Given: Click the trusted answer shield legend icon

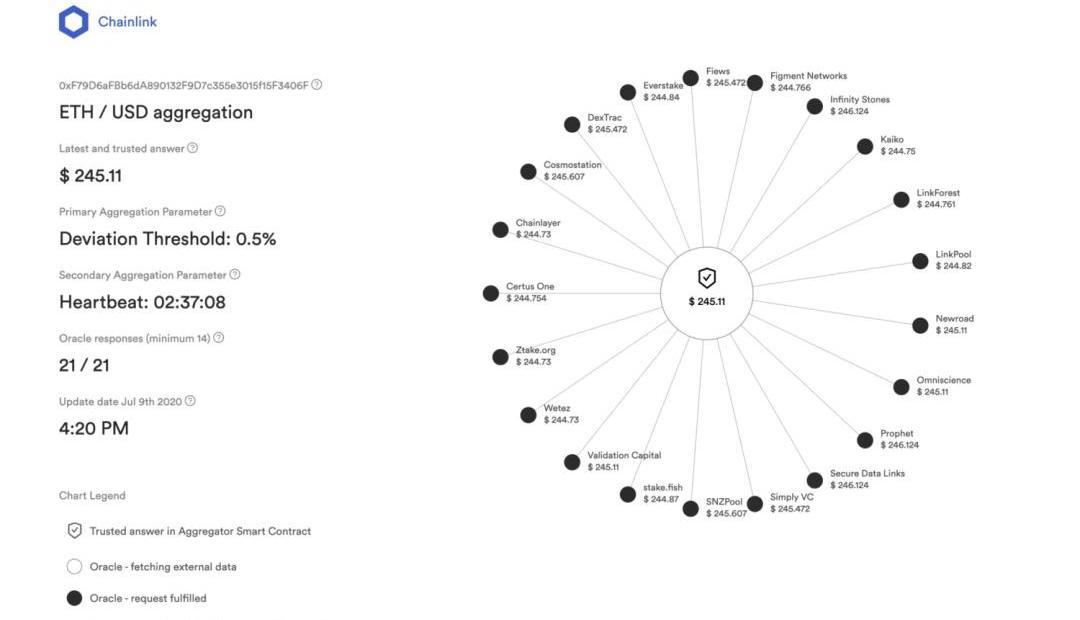Looking at the screenshot, I should (x=74, y=531).
